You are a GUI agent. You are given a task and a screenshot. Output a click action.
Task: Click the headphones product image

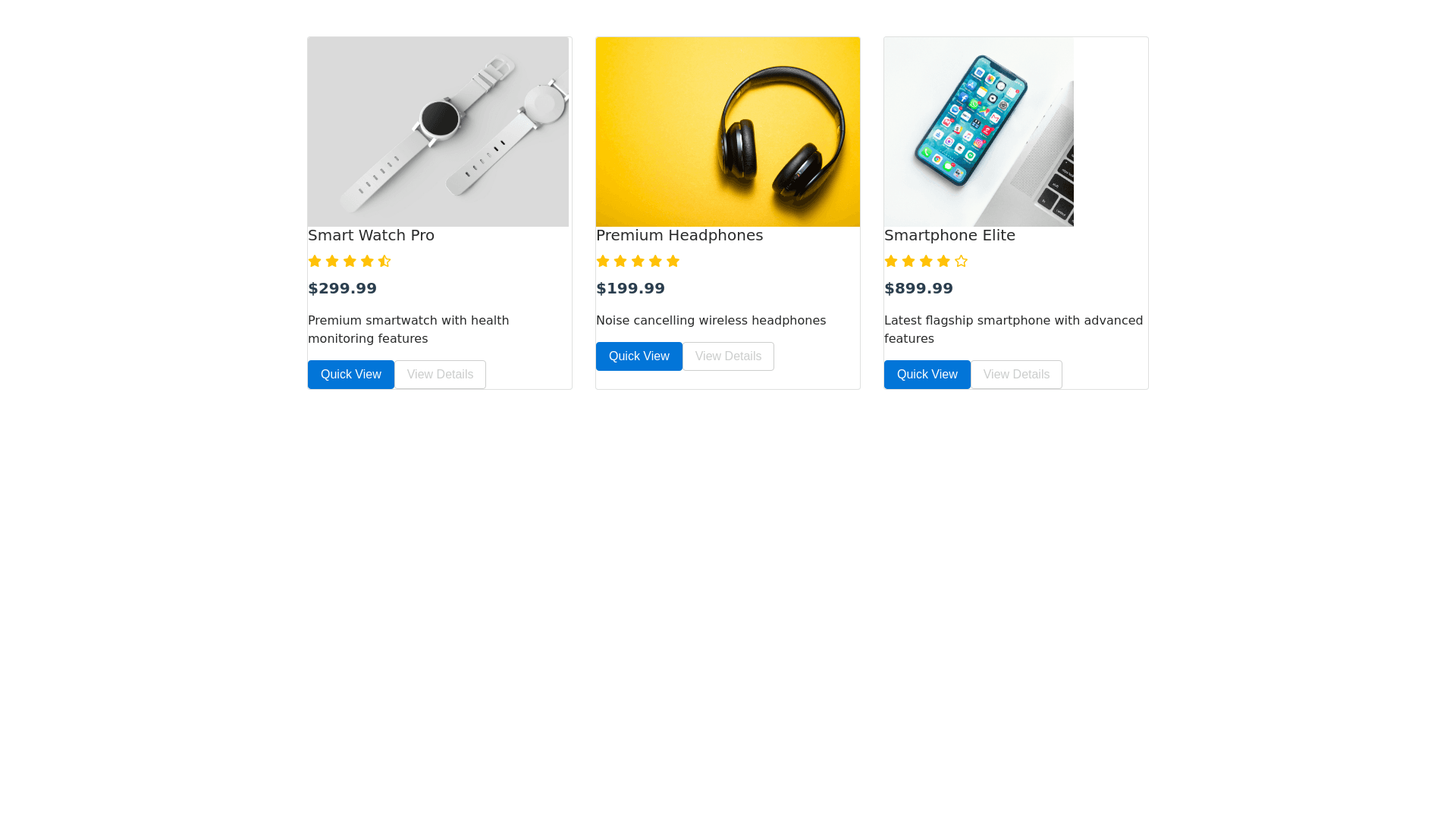(728, 132)
